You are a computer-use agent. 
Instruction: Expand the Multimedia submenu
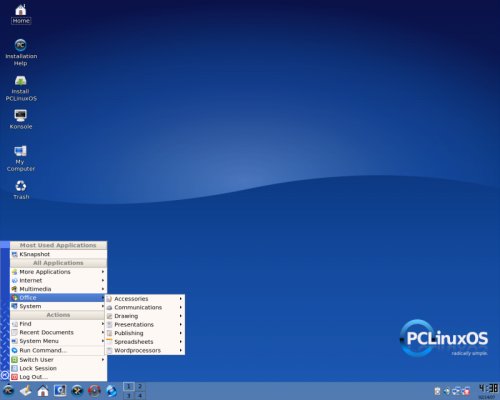[x=58, y=289]
